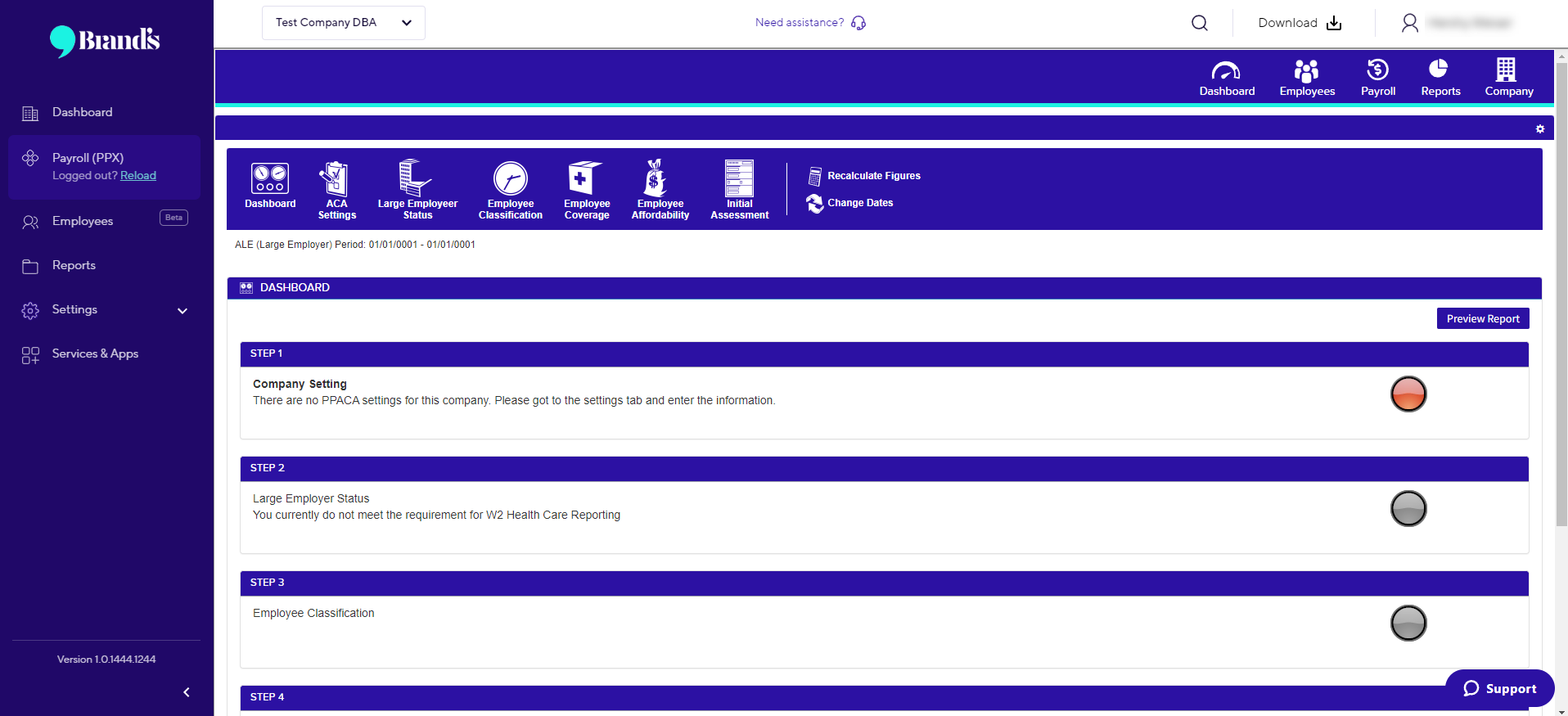The width and height of the screenshot is (1568, 716).
Task: Click the ACA toolbar Dashboard icon
Action: [270, 178]
